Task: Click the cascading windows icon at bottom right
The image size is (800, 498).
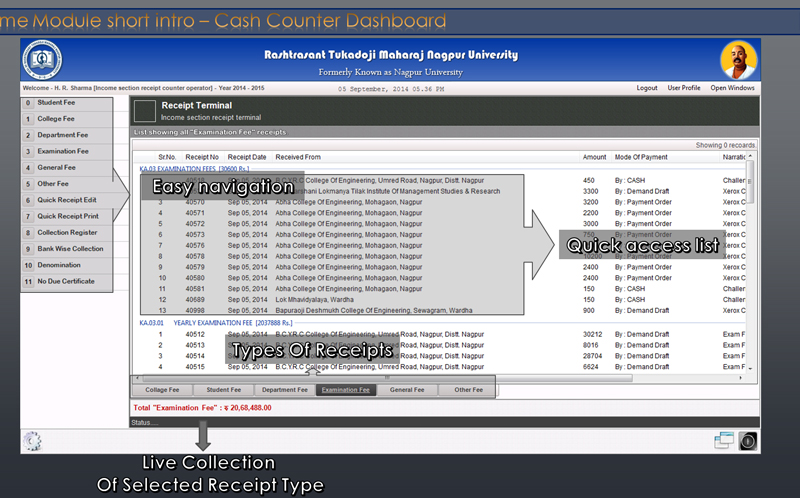Action: 724,440
